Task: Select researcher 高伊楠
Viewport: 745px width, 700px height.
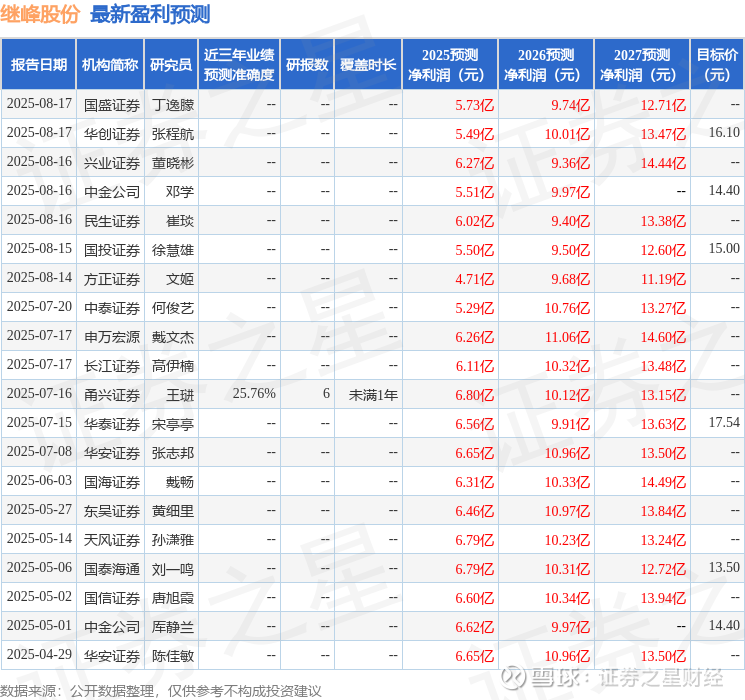Action: tap(173, 366)
